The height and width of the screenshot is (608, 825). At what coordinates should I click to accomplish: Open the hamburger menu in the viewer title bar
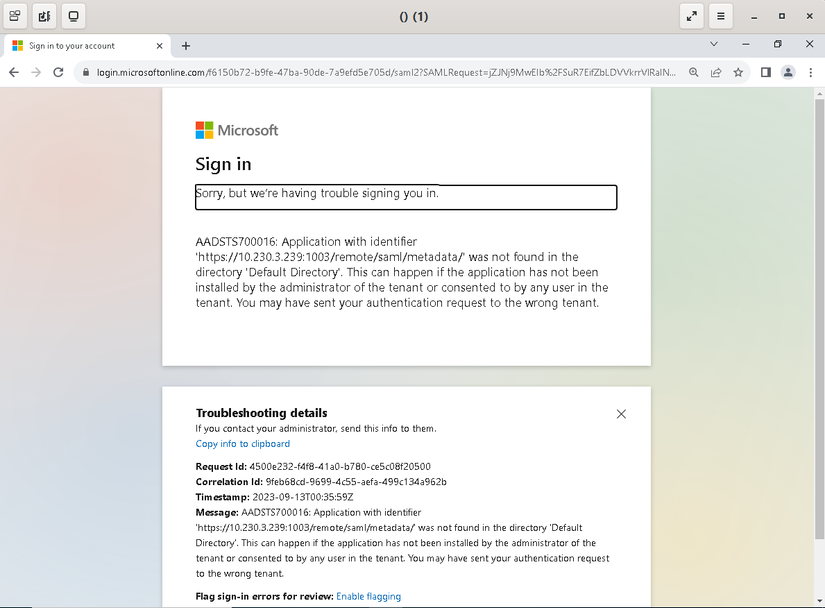coord(721,16)
